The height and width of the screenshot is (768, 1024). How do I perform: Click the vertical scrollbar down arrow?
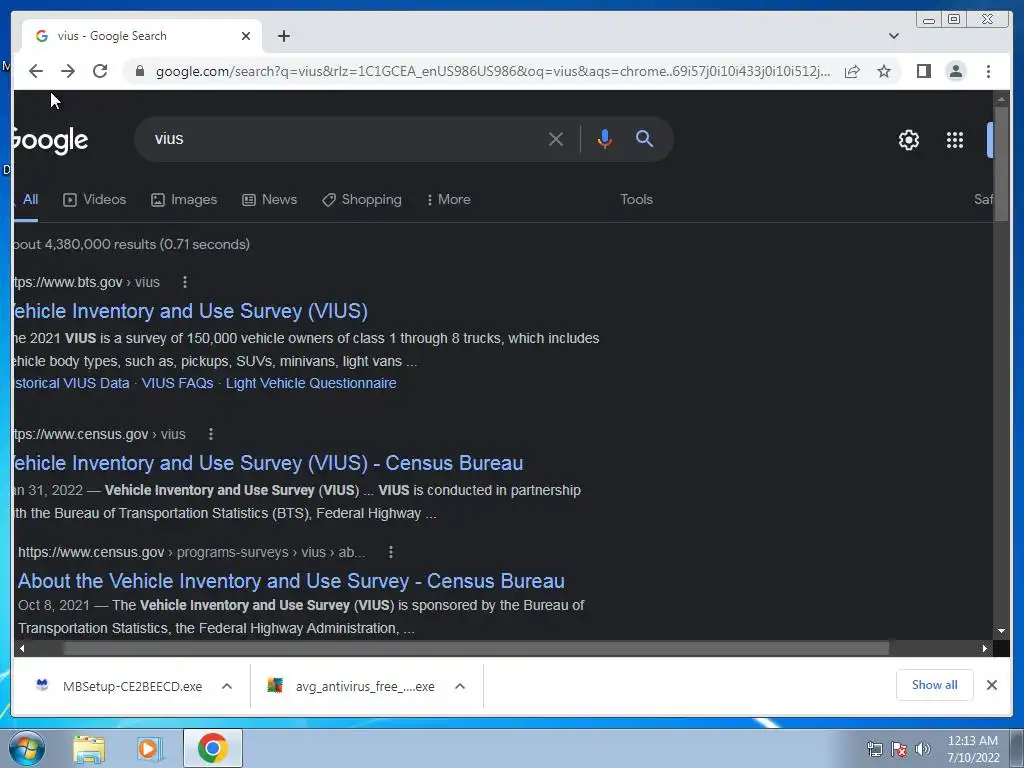click(x=1001, y=631)
